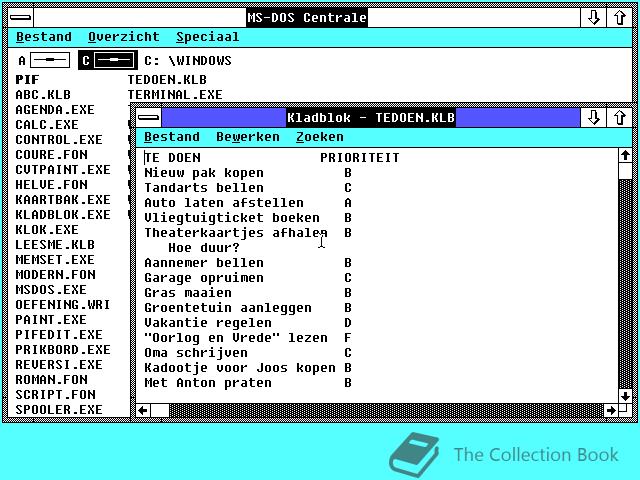Select PIFEDIT.EXE in file list

[59, 335]
